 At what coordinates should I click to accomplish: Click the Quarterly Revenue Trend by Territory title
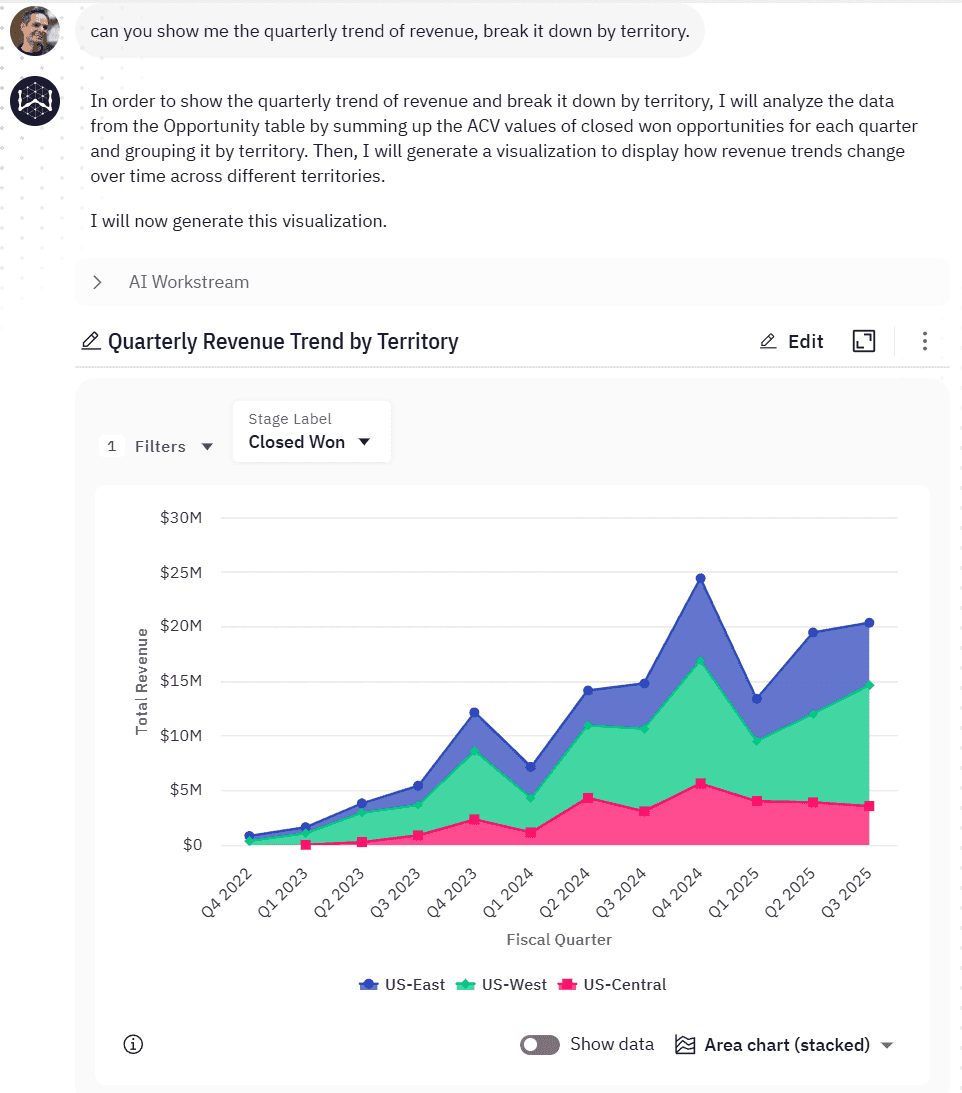(282, 341)
